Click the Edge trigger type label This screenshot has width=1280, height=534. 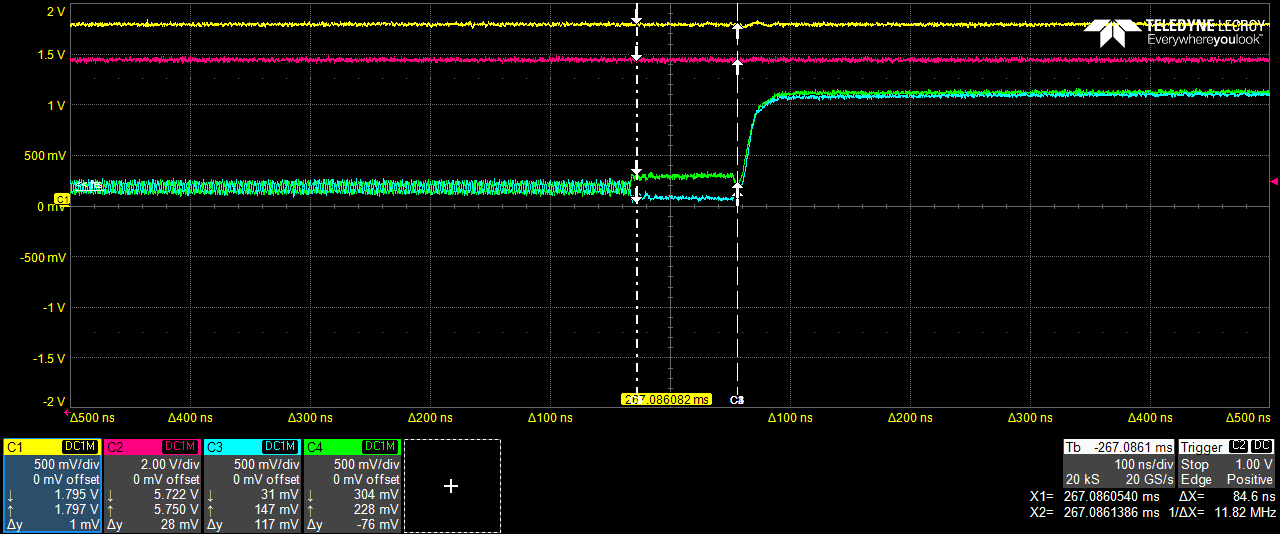pyautogui.click(x=1197, y=480)
